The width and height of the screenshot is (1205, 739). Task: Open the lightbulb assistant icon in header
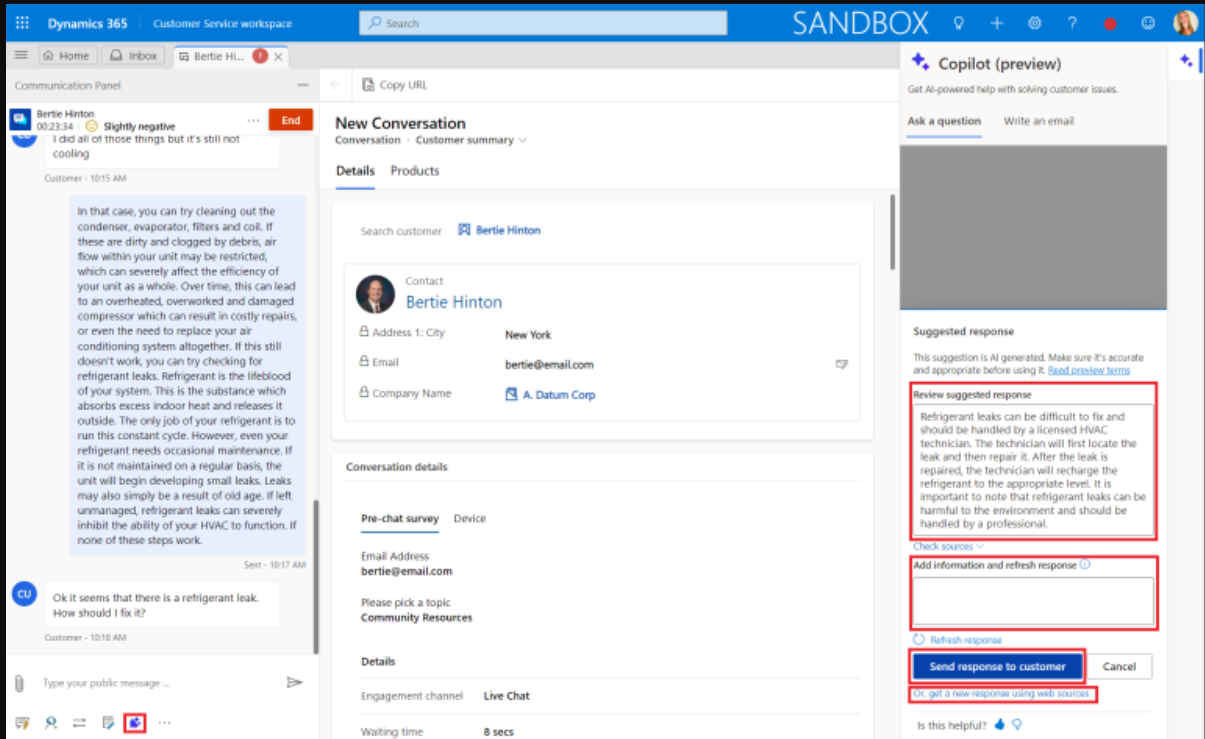point(958,23)
